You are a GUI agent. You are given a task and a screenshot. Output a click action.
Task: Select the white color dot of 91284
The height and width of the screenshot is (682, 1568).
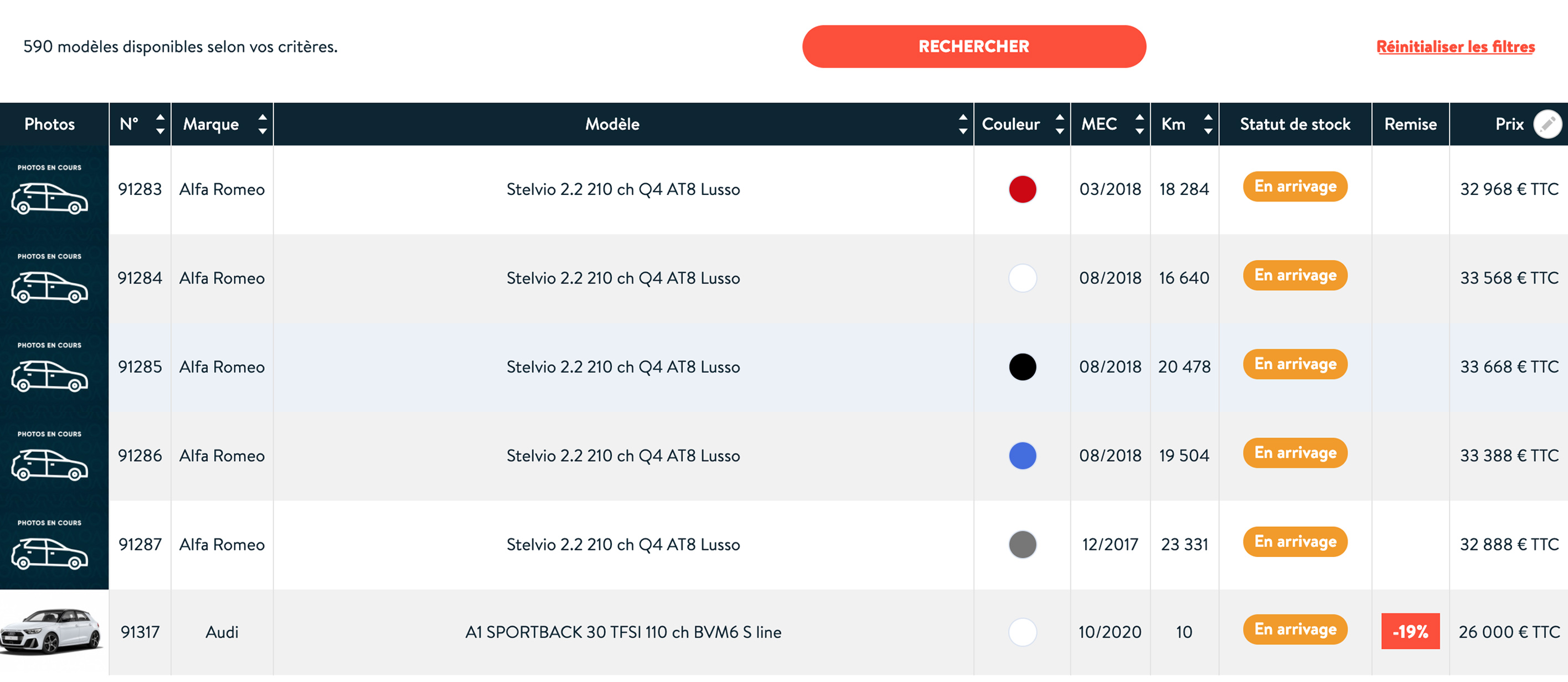1022,278
